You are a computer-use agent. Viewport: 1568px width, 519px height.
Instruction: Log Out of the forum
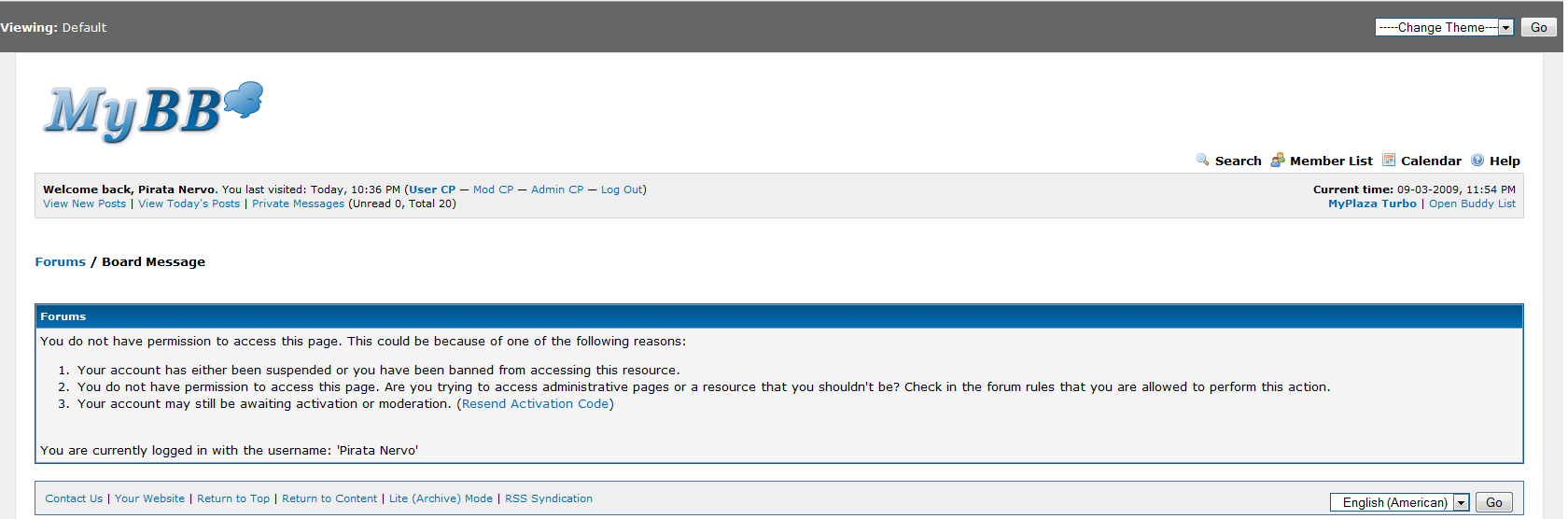pyautogui.click(x=622, y=189)
